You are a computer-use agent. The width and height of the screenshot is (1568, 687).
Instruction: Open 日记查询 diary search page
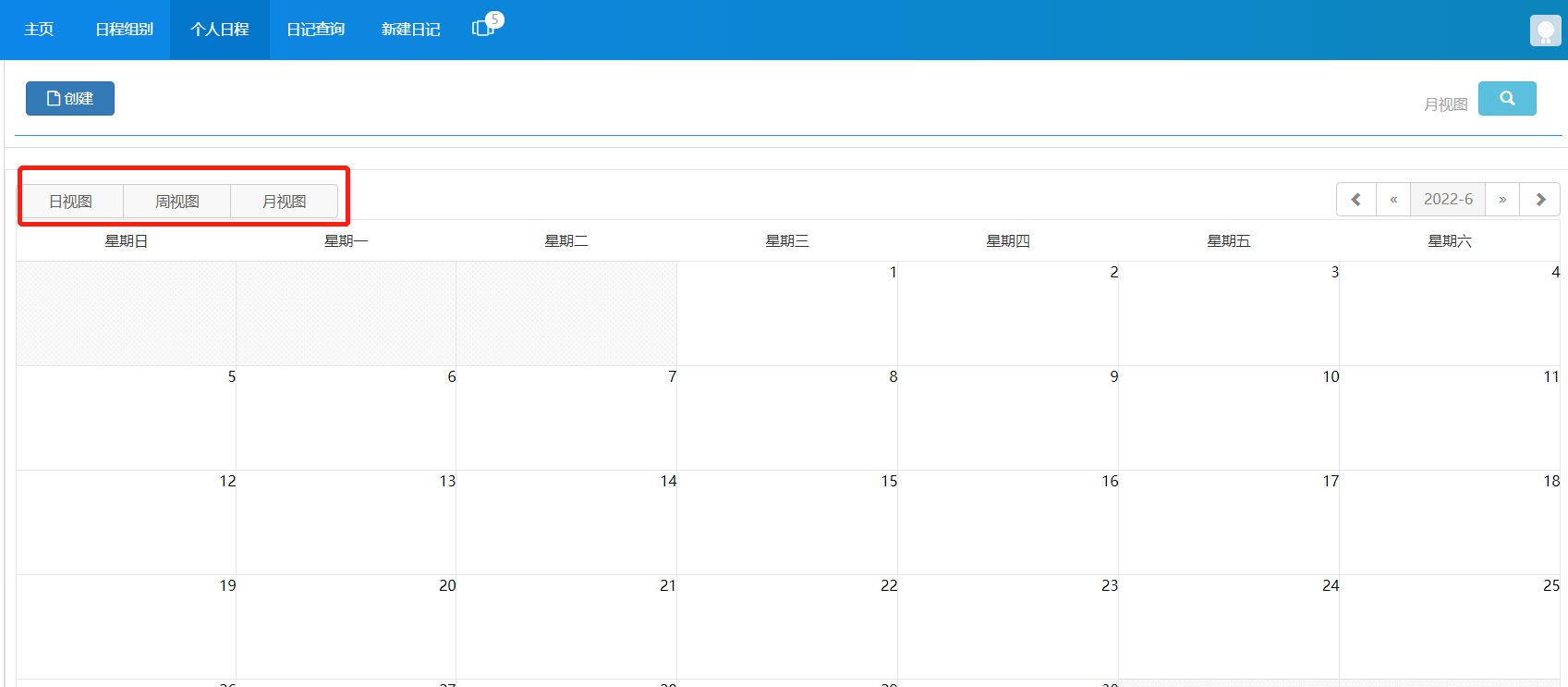[316, 30]
